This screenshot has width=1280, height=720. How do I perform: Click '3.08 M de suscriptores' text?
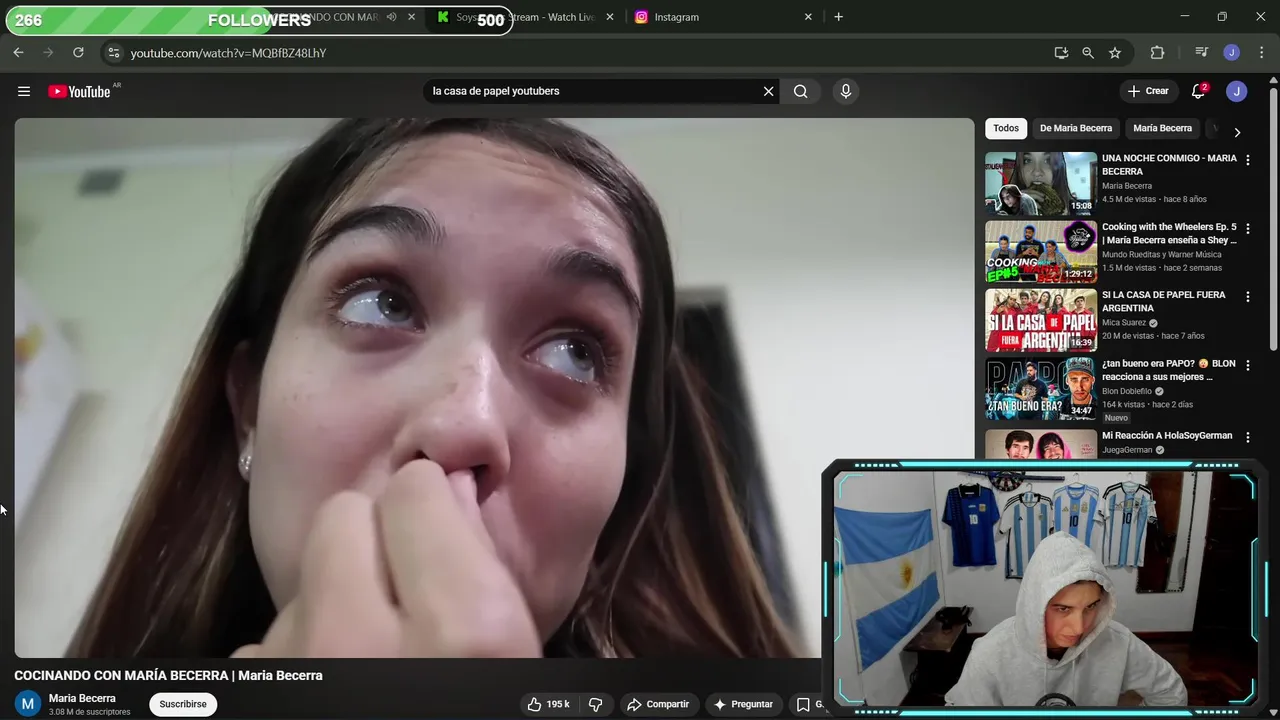(x=90, y=712)
